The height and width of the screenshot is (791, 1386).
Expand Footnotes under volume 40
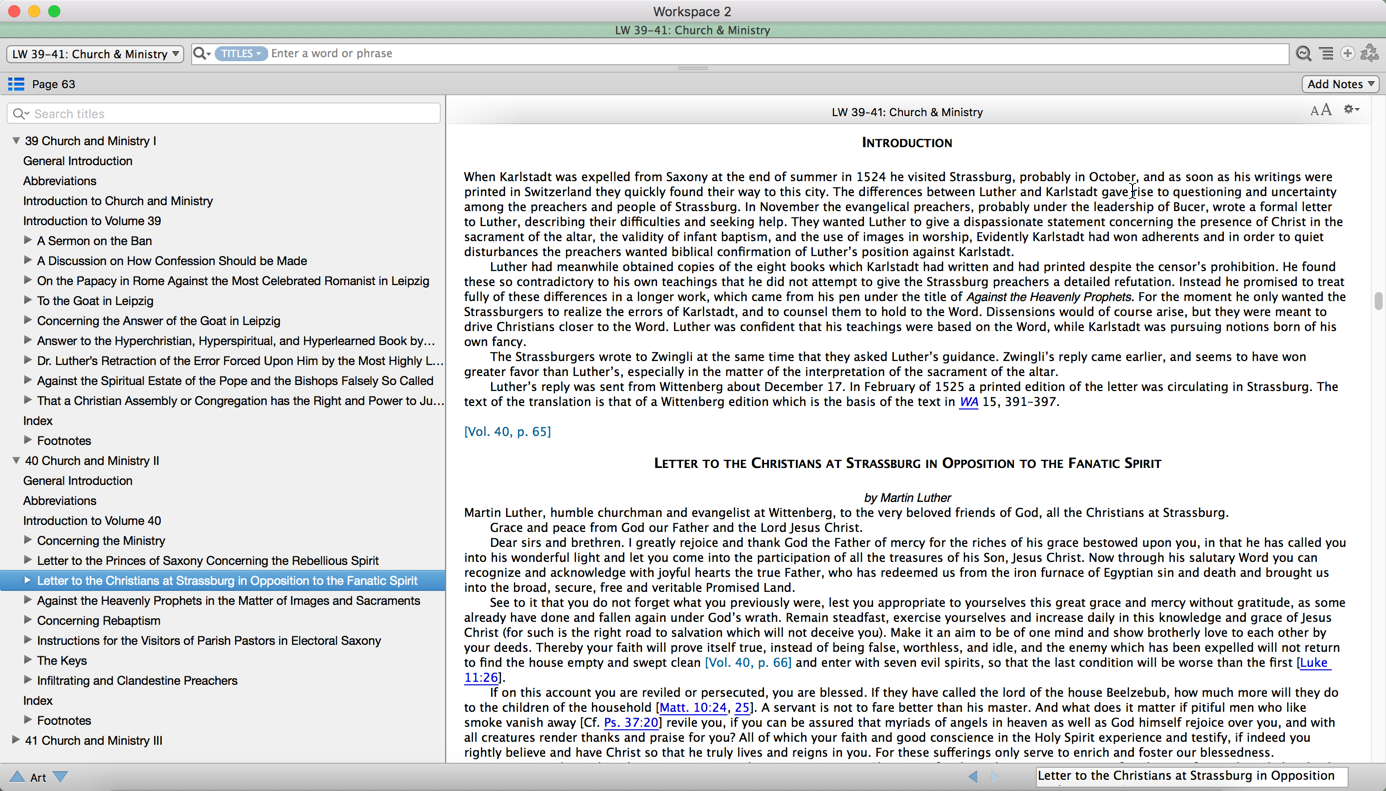pyautogui.click(x=28, y=721)
